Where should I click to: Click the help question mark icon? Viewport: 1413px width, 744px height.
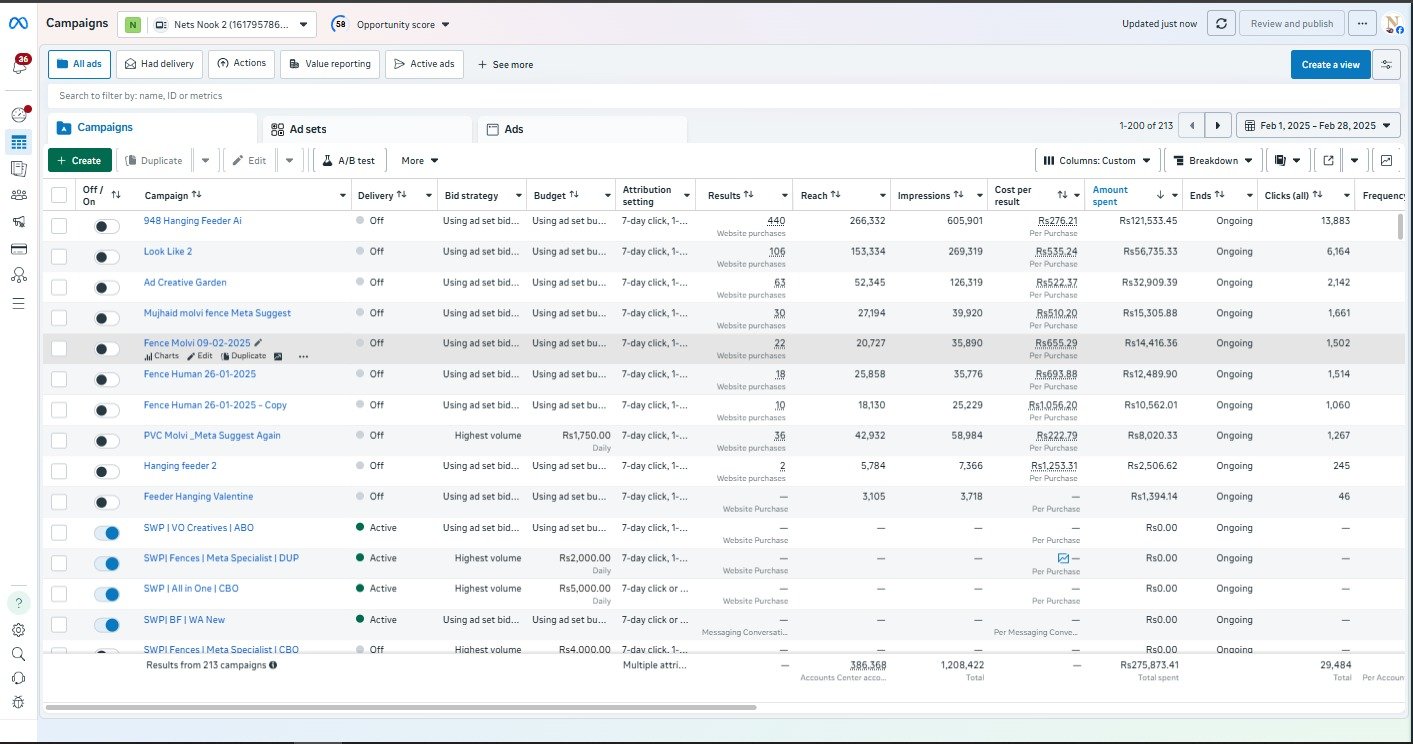click(19, 603)
